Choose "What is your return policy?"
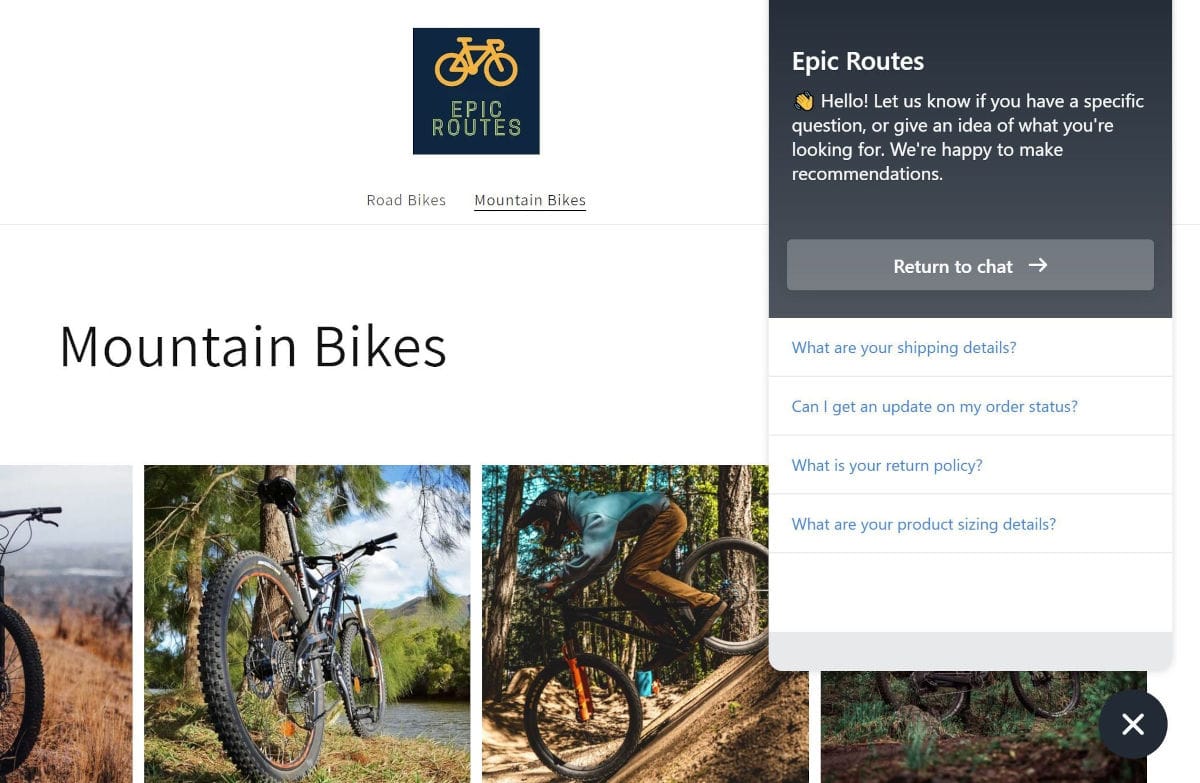Screen dimensions: 1200x783 point(887,466)
